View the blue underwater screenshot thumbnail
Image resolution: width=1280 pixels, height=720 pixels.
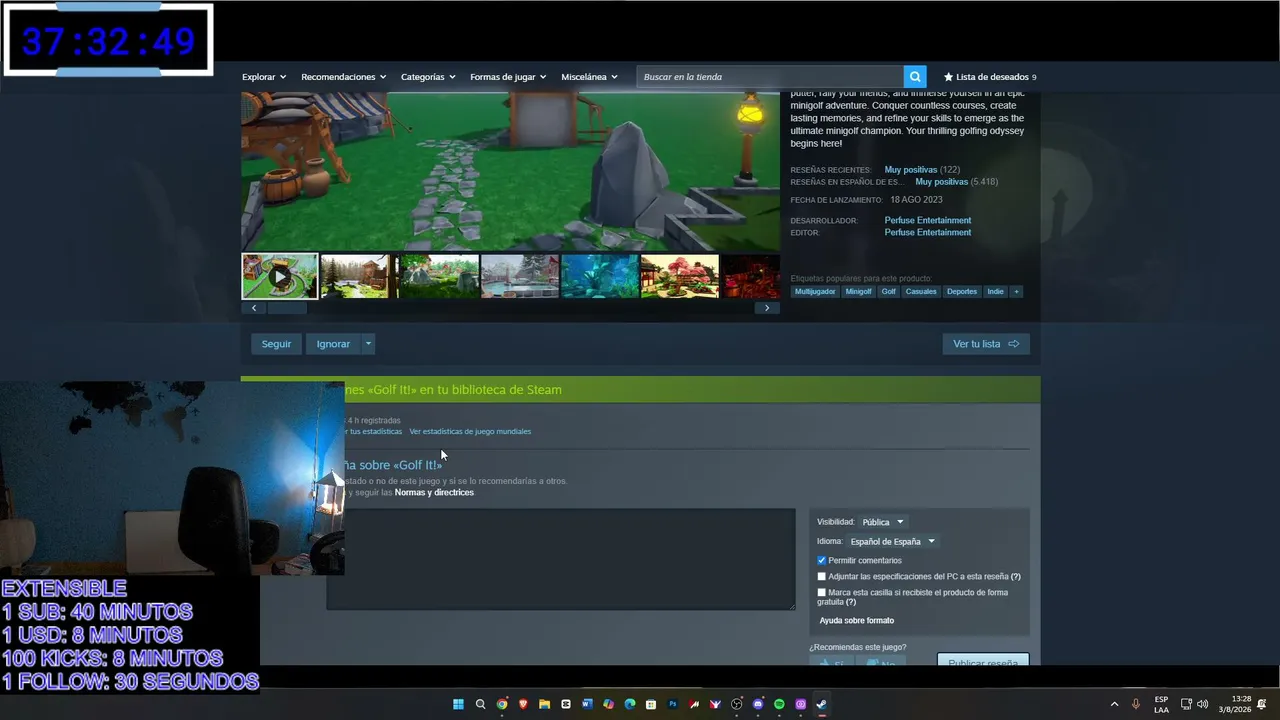pyautogui.click(x=599, y=276)
